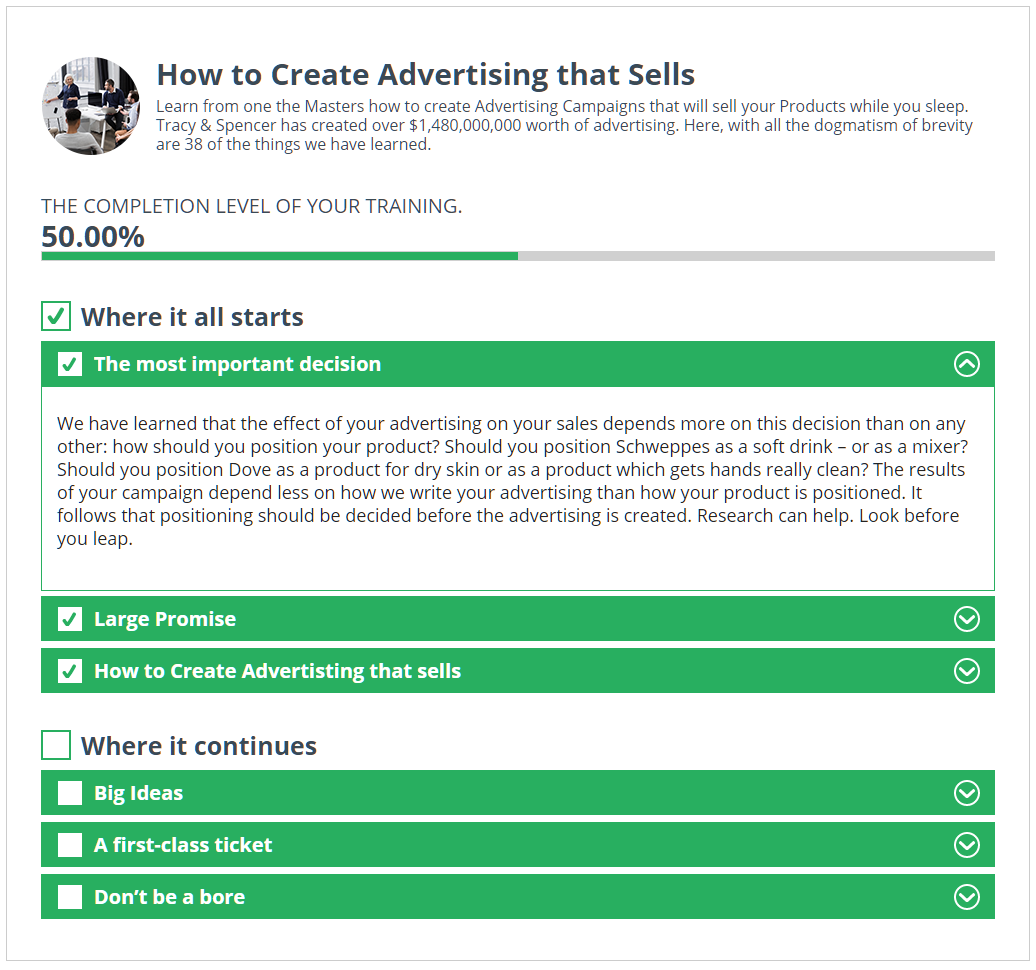Expand 'How to Create Advertisting that sells' chevron

[966, 671]
